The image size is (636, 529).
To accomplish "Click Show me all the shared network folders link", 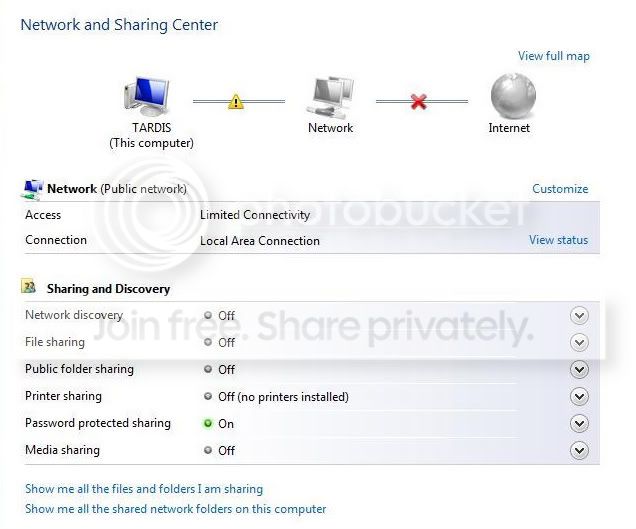I will pos(176,509).
